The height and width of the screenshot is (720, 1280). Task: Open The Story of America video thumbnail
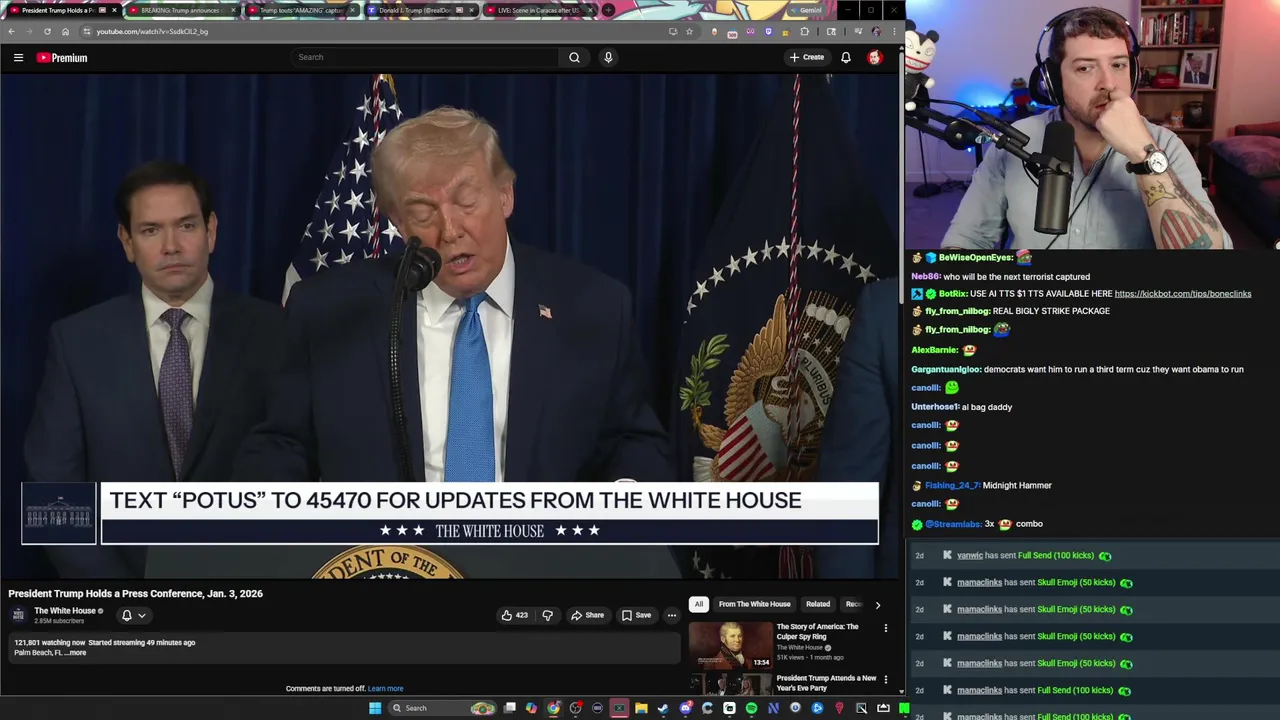(730, 645)
